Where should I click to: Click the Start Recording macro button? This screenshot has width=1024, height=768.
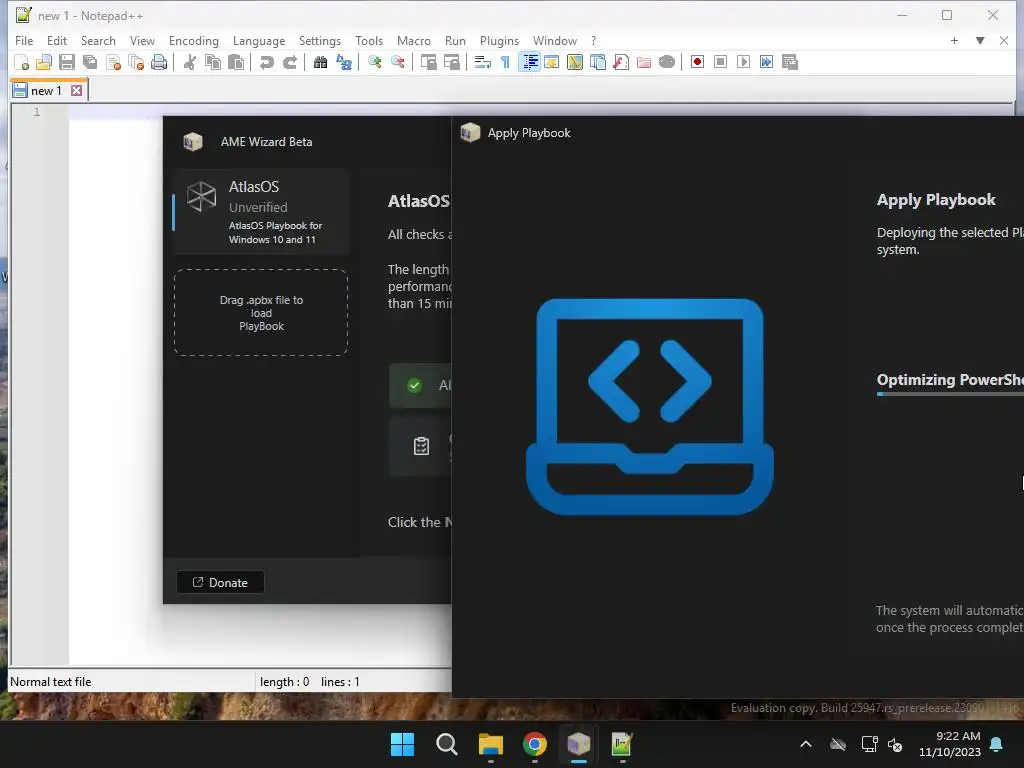click(x=697, y=62)
